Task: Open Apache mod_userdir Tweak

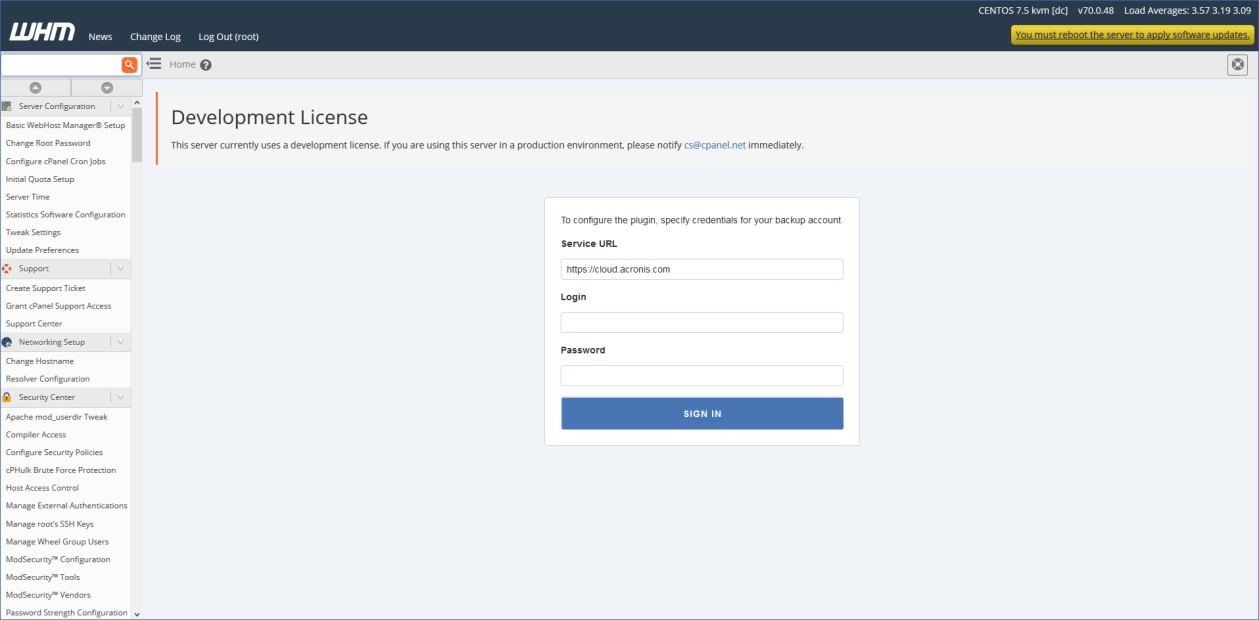Action: 57,417
